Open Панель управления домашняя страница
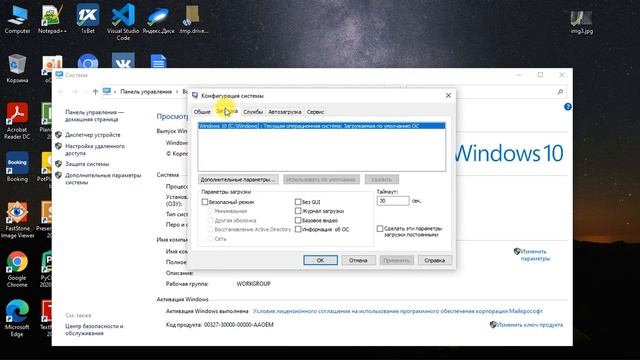640x360 pixels. pos(94,116)
